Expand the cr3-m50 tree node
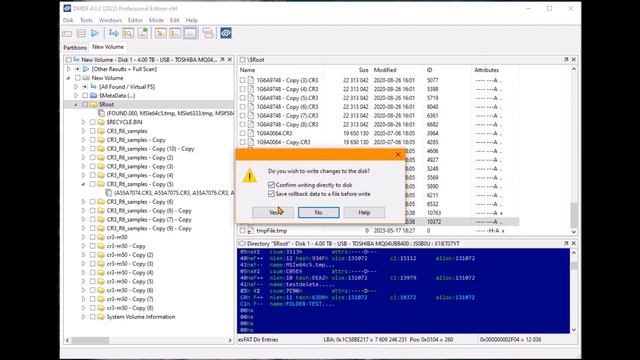The height and width of the screenshot is (360, 640). 84,237
